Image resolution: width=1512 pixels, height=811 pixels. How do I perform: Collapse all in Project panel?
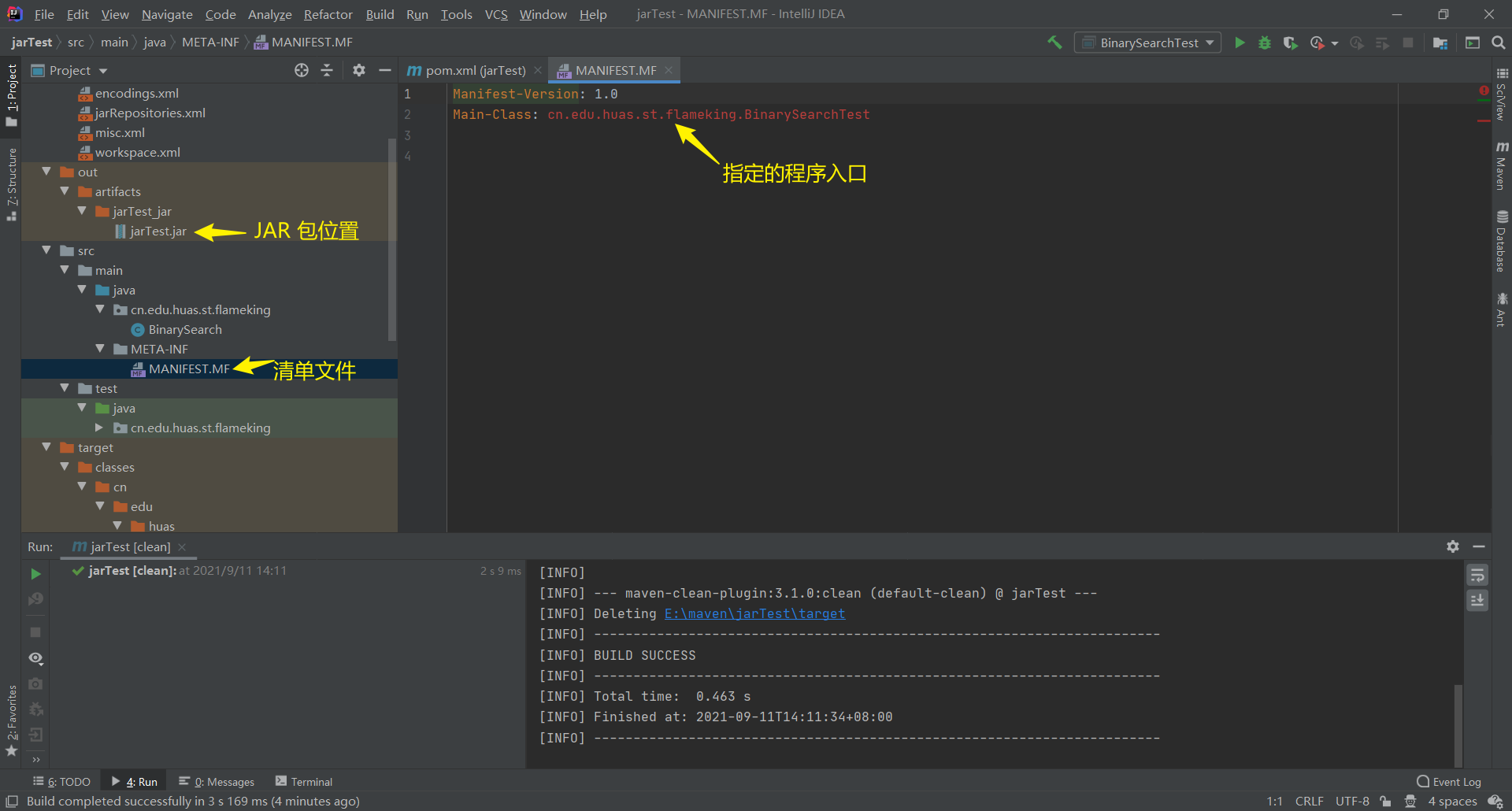click(x=327, y=70)
